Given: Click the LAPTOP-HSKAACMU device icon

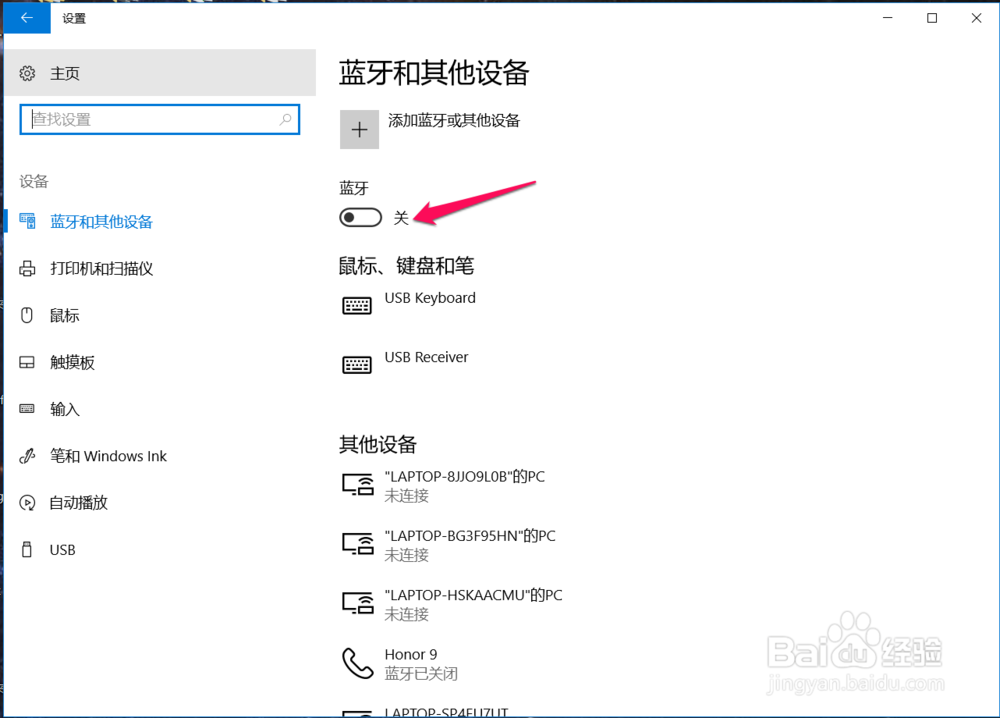Looking at the screenshot, I should pos(358,603).
